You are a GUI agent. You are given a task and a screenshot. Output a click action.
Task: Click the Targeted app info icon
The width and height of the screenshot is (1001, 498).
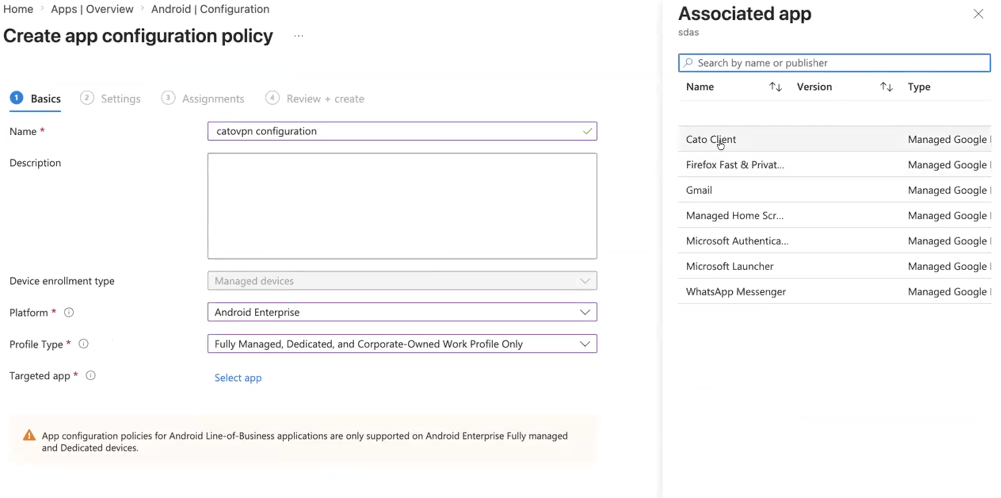(91, 375)
